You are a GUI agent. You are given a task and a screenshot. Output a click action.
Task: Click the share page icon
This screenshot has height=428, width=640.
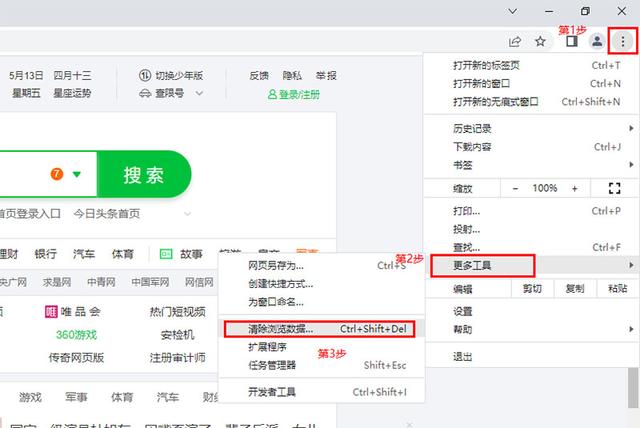[x=515, y=41]
